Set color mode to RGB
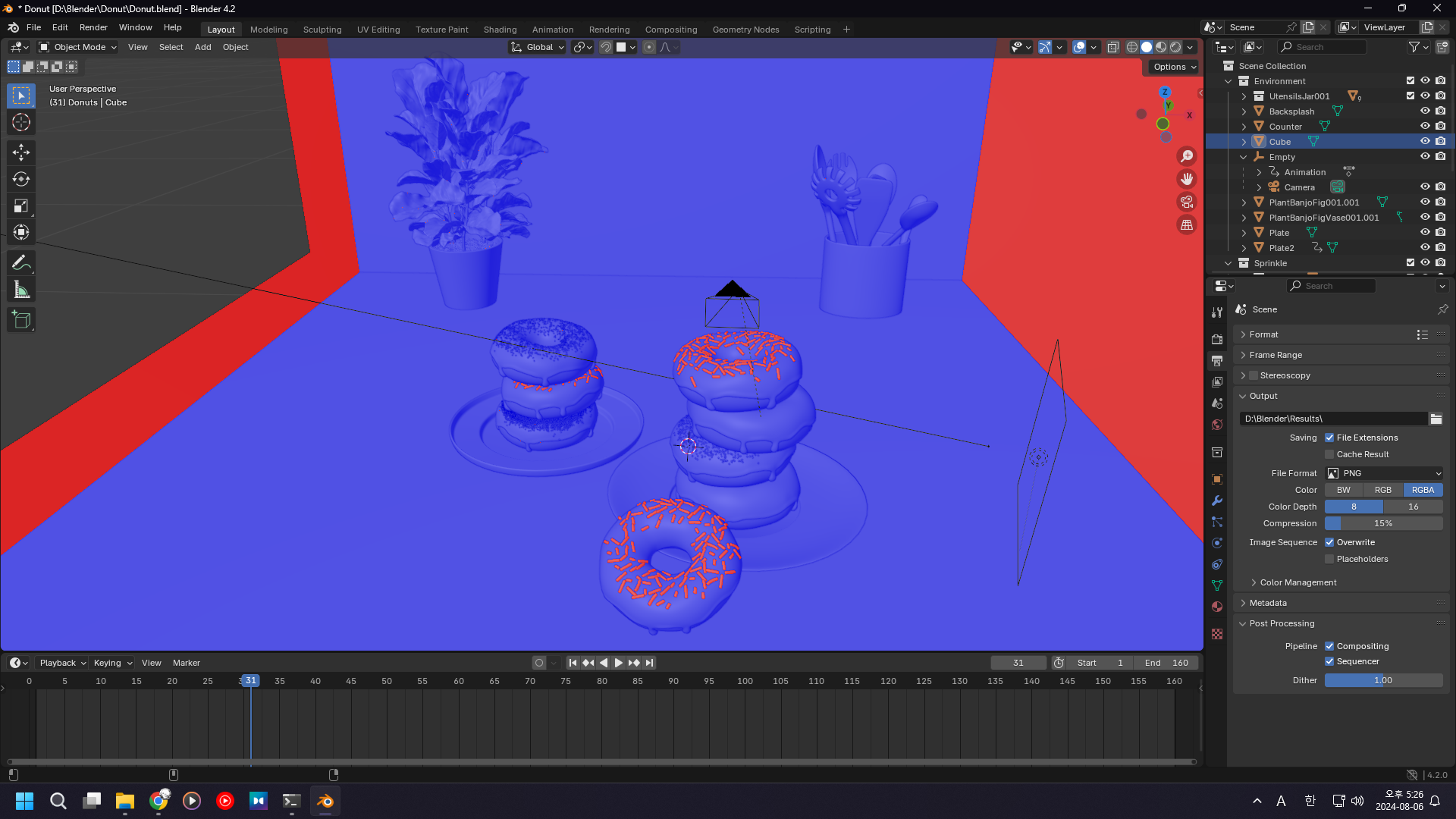This screenshot has height=819, width=1456. pos(1382,490)
